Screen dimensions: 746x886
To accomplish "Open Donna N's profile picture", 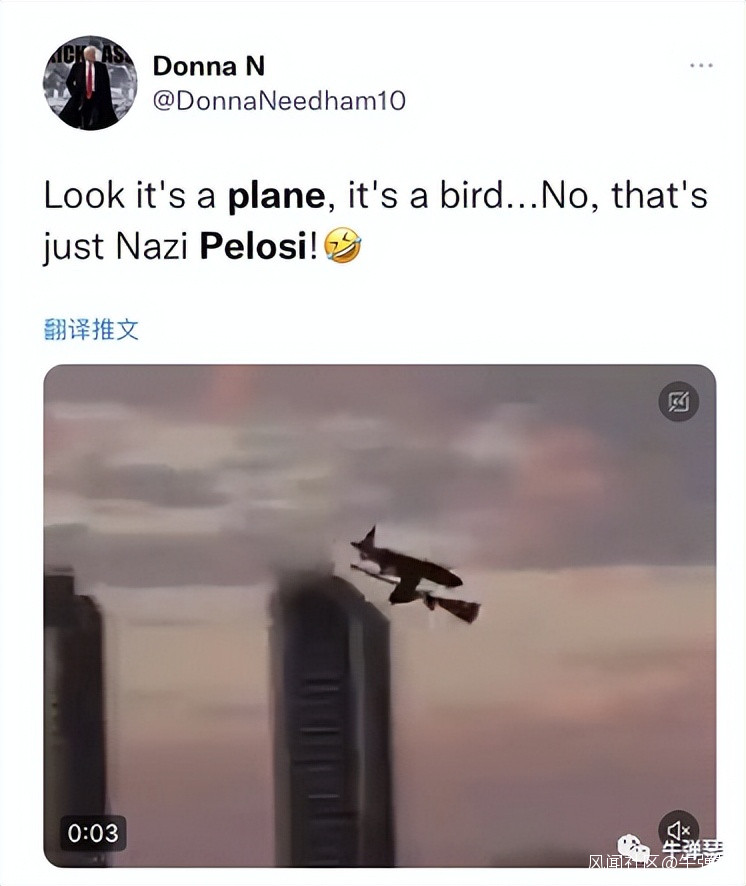I will (90, 83).
